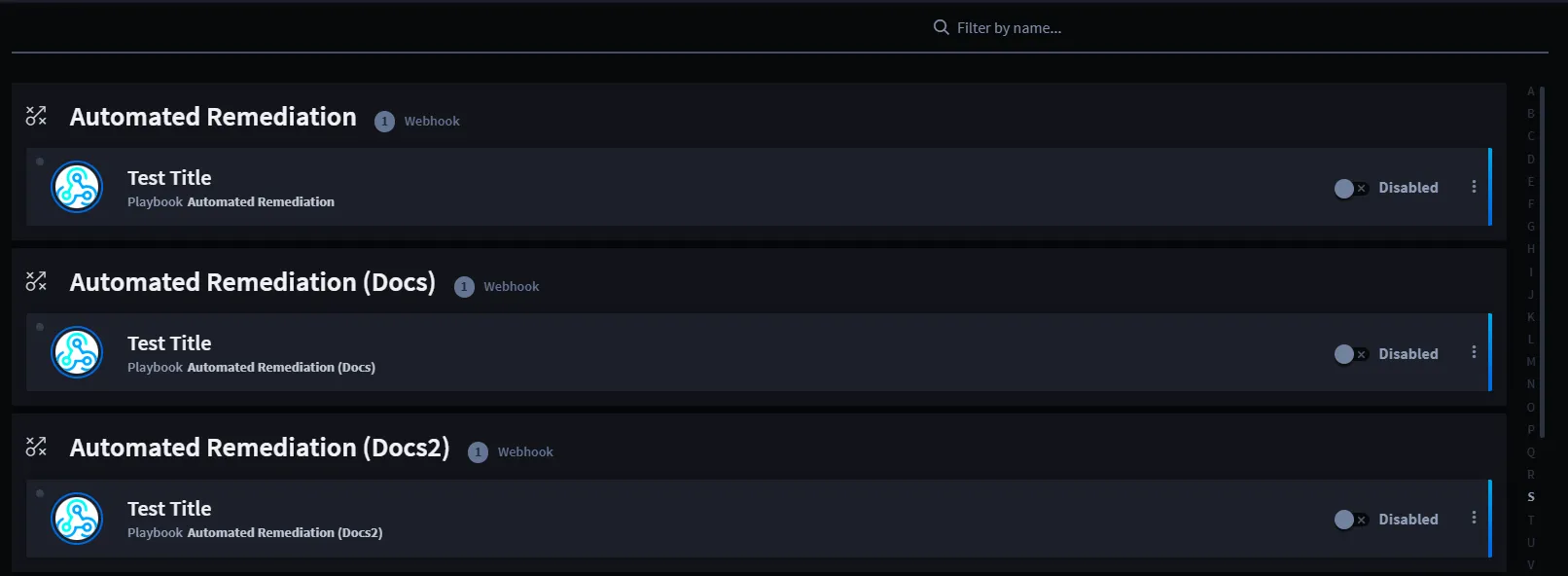The height and width of the screenshot is (576, 1568).
Task: Click the search magnifier icon
Action: [941, 27]
